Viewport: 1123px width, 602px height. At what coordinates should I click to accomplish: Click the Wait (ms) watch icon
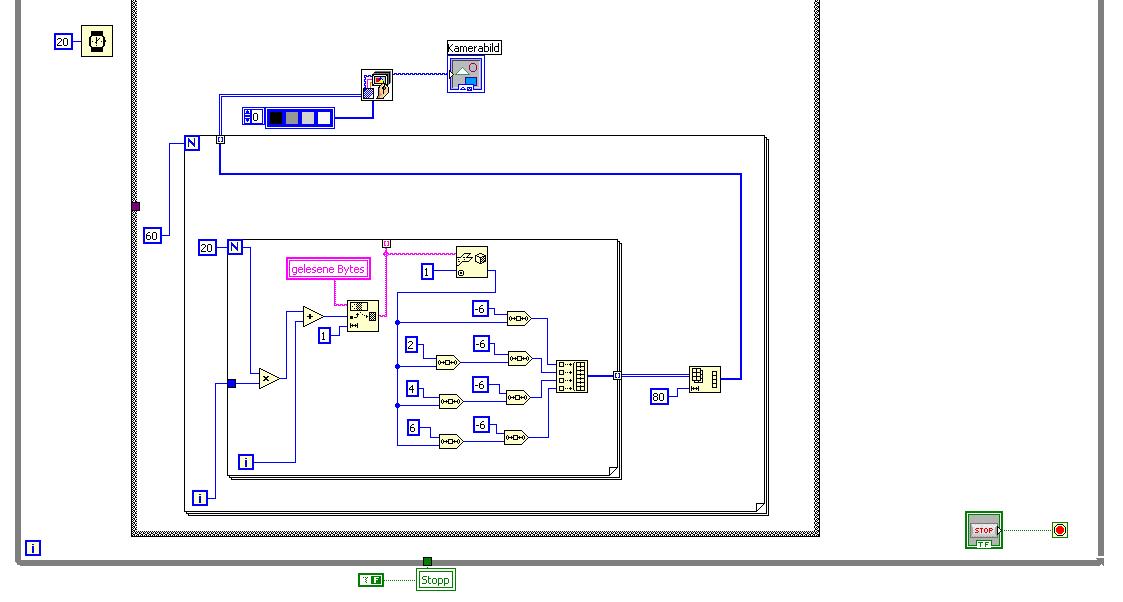[x=97, y=41]
